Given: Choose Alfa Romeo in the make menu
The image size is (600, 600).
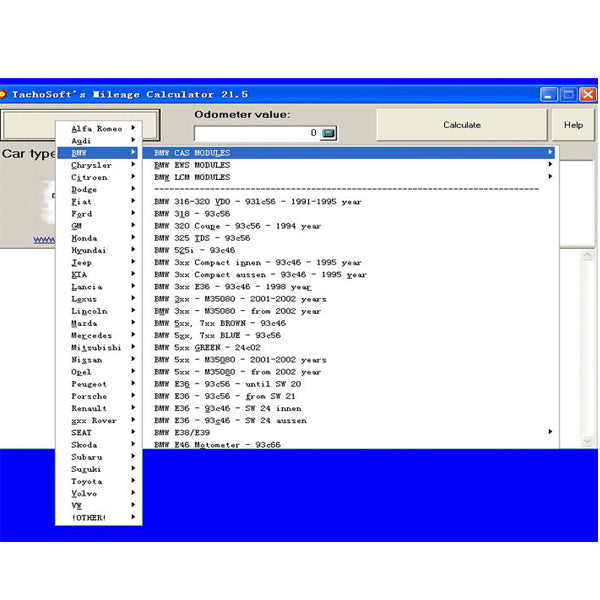Looking at the screenshot, I should pyautogui.click(x=97, y=129).
